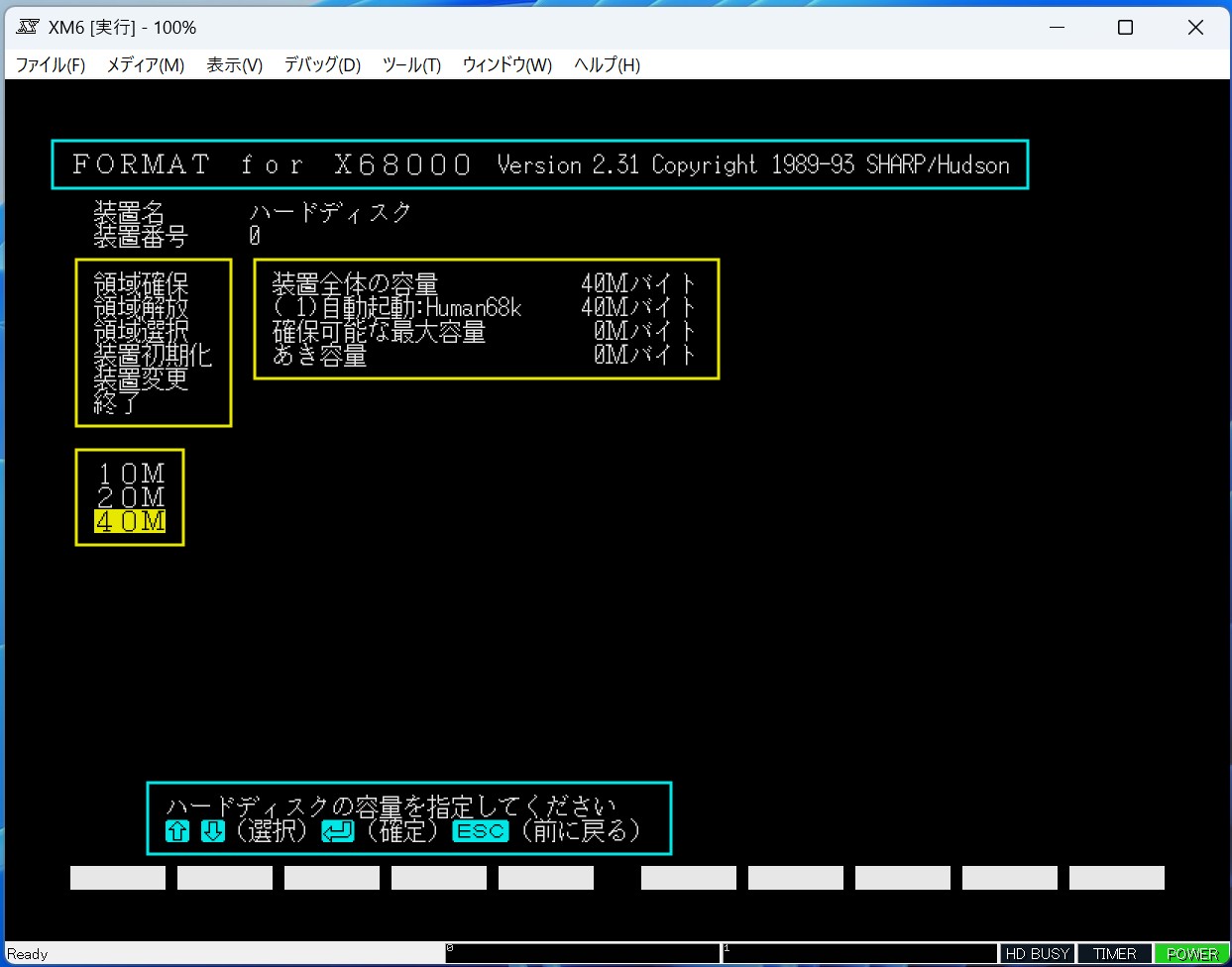Choose 装置初期化 in the format menu
Screen dimensions: 1232x967
click(154, 356)
